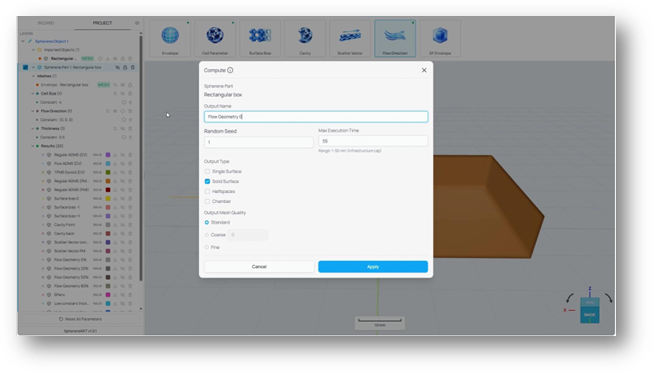Toggle visibility of Envelope Rectangular box mesh
The image size is (654, 374).
point(123,85)
